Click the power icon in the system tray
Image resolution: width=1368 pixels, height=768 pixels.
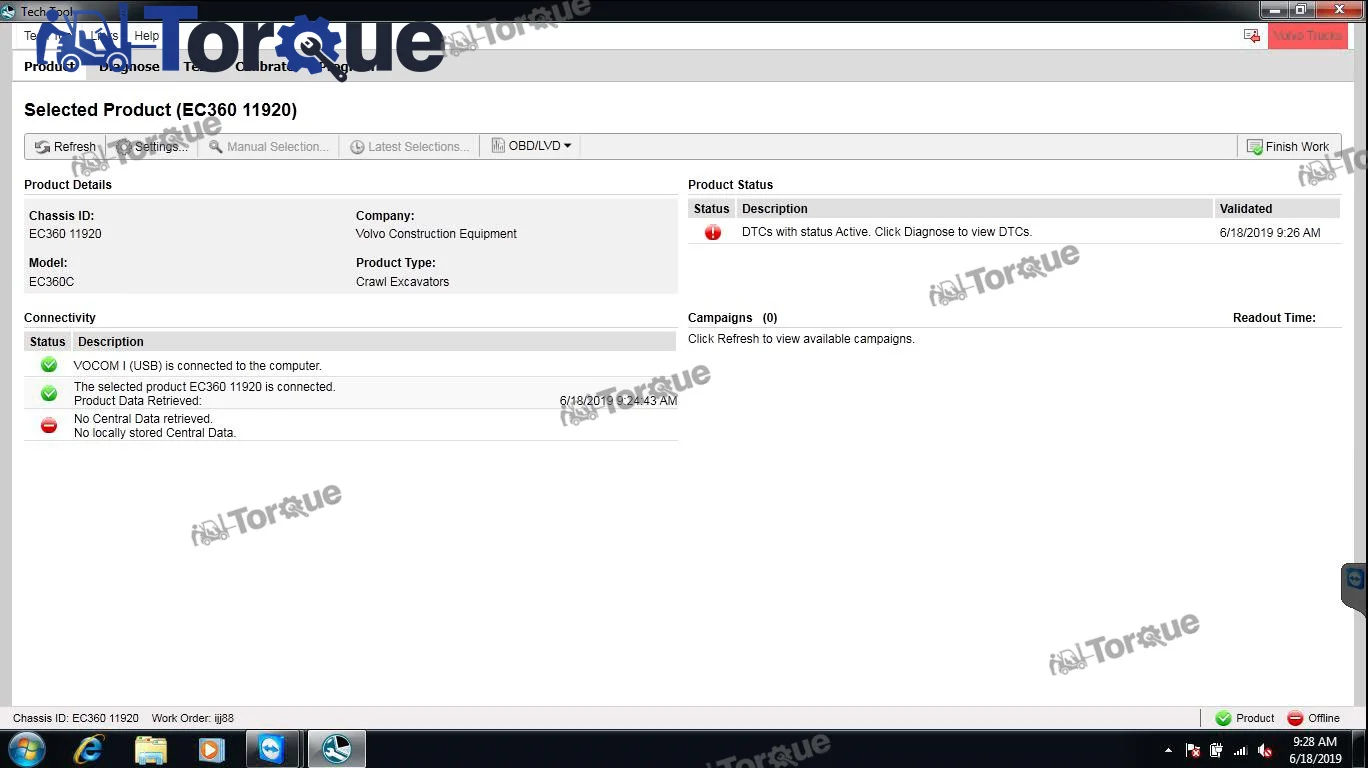click(x=1216, y=750)
